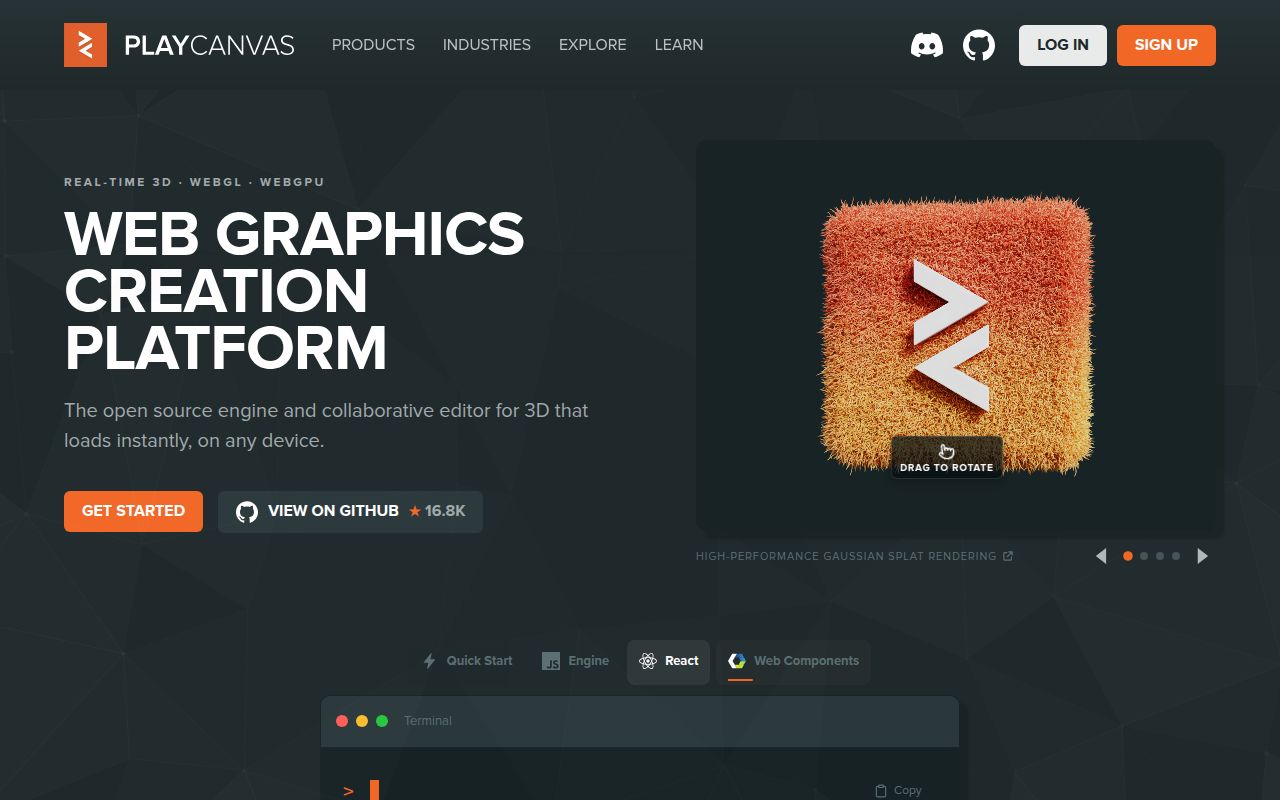
Task: Open the Industries menu
Action: coord(487,45)
